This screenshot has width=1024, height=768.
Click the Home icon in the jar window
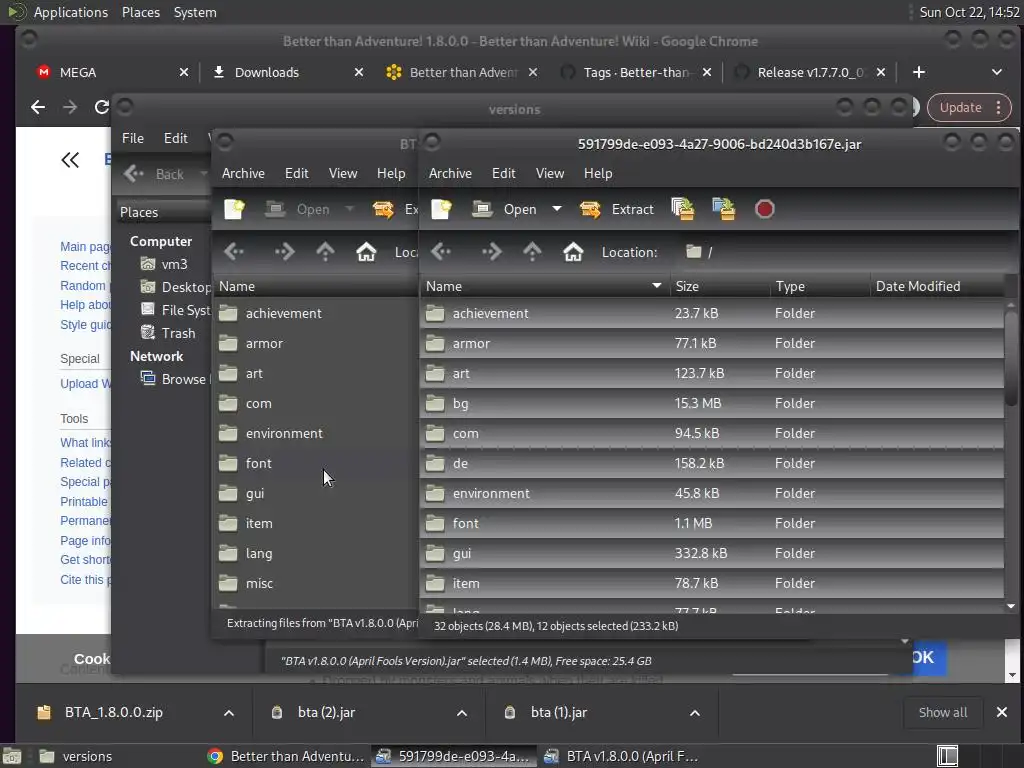pyautogui.click(x=573, y=251)
